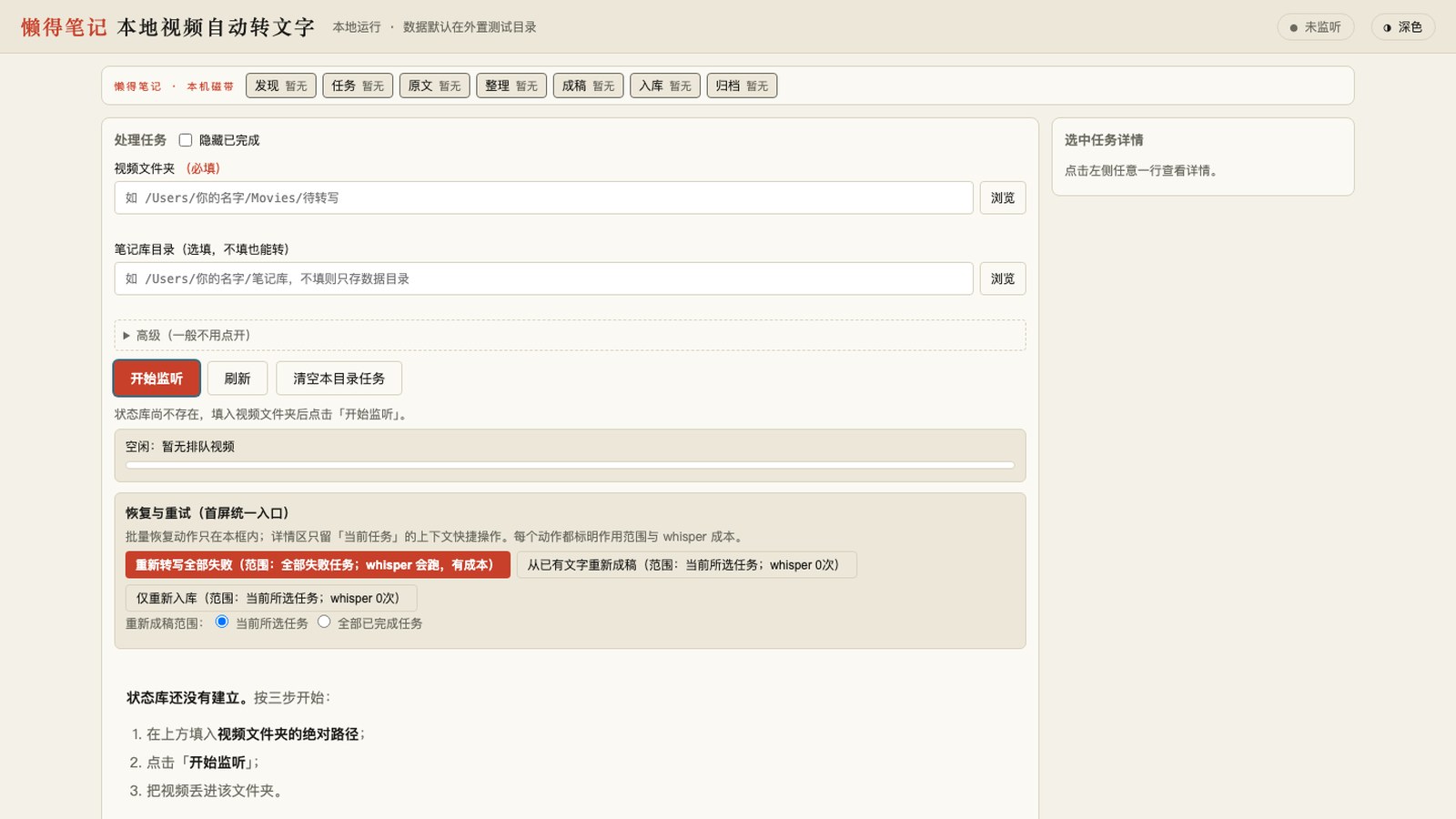
Task: Click 浏览 next to 视频文件夹 field
Action: click(1003, 197)
